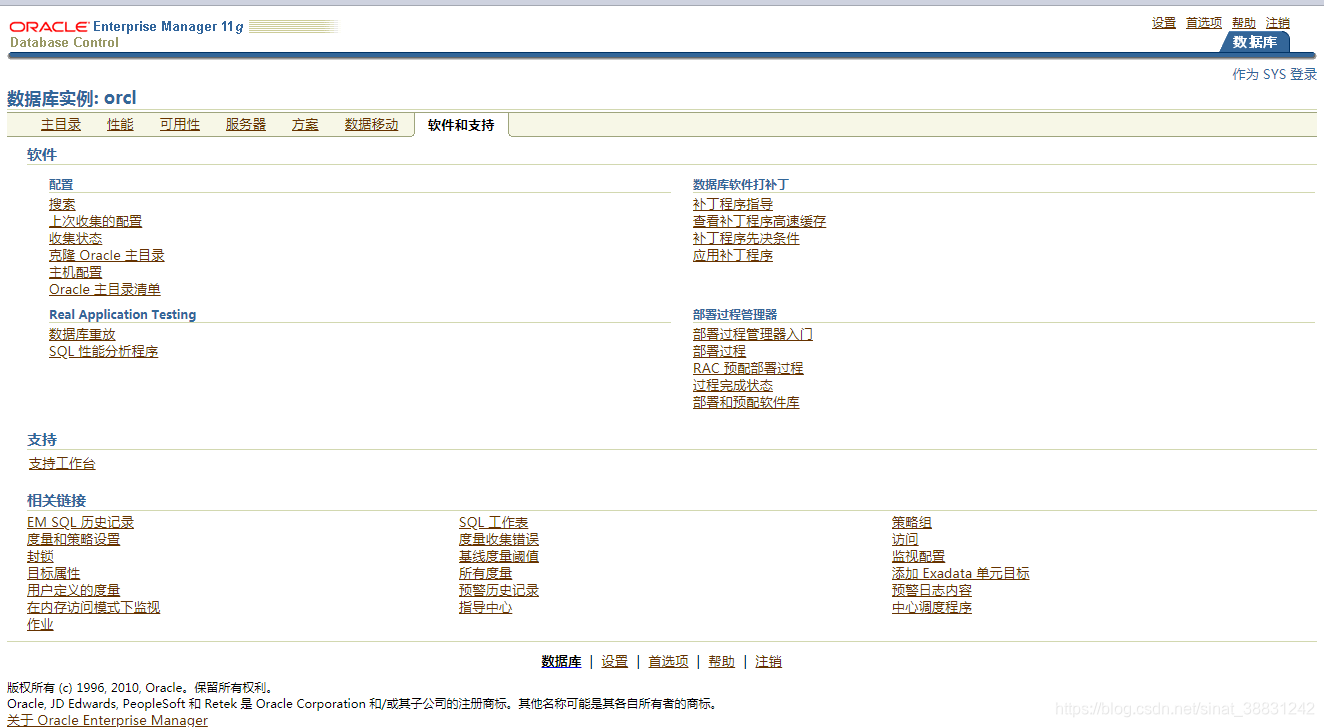View 收集状态 link
The width and height of the screenshot is (1324, 727).
coord(75,238)
